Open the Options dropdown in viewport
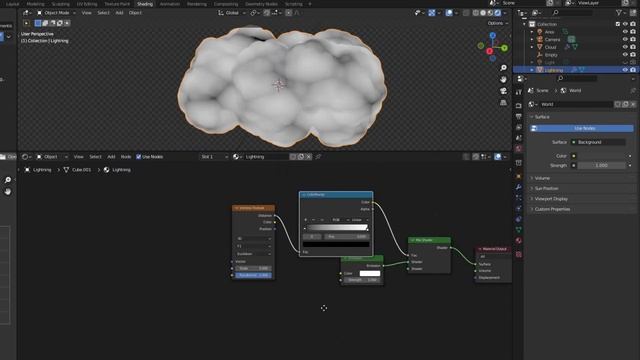 [x=498, y=23]
